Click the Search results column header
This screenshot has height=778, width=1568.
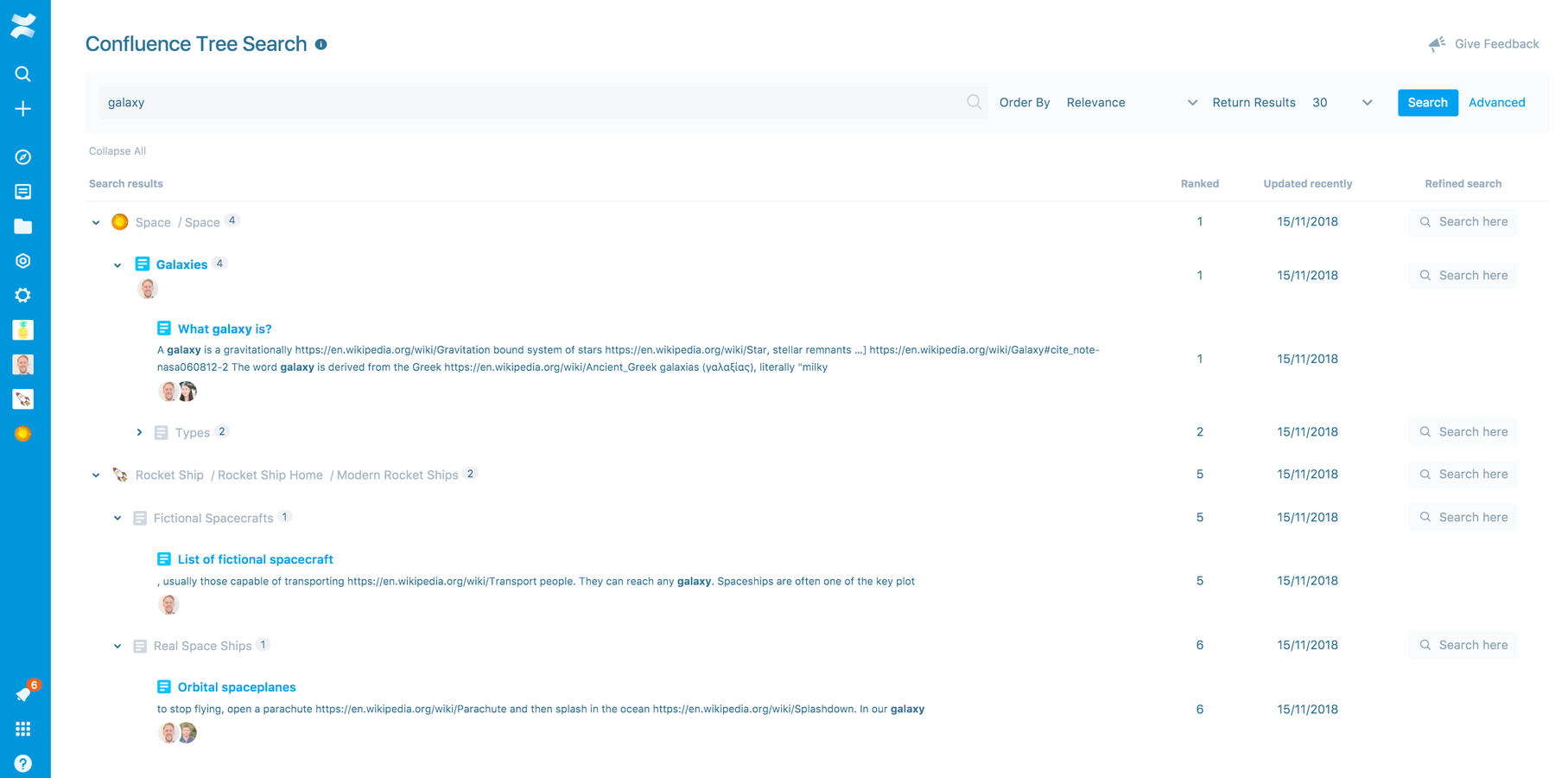click(126, 184)
